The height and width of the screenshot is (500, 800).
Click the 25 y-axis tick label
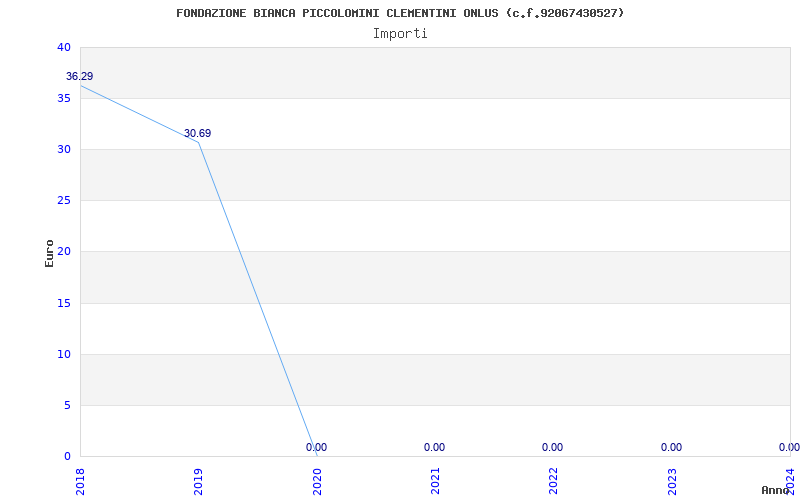(x=64, y=201)
